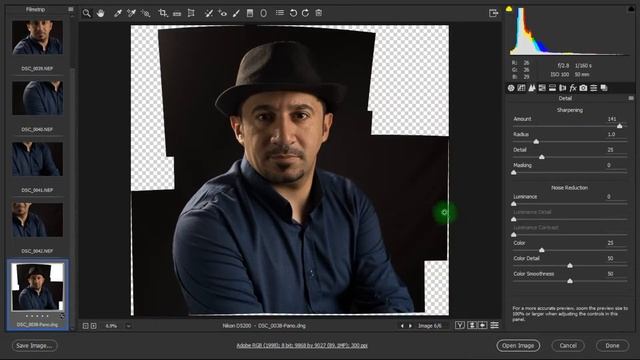Switch to the HSL/Grayscale panel tab
The height and width of the screenshot is (360, 640).
542,88
